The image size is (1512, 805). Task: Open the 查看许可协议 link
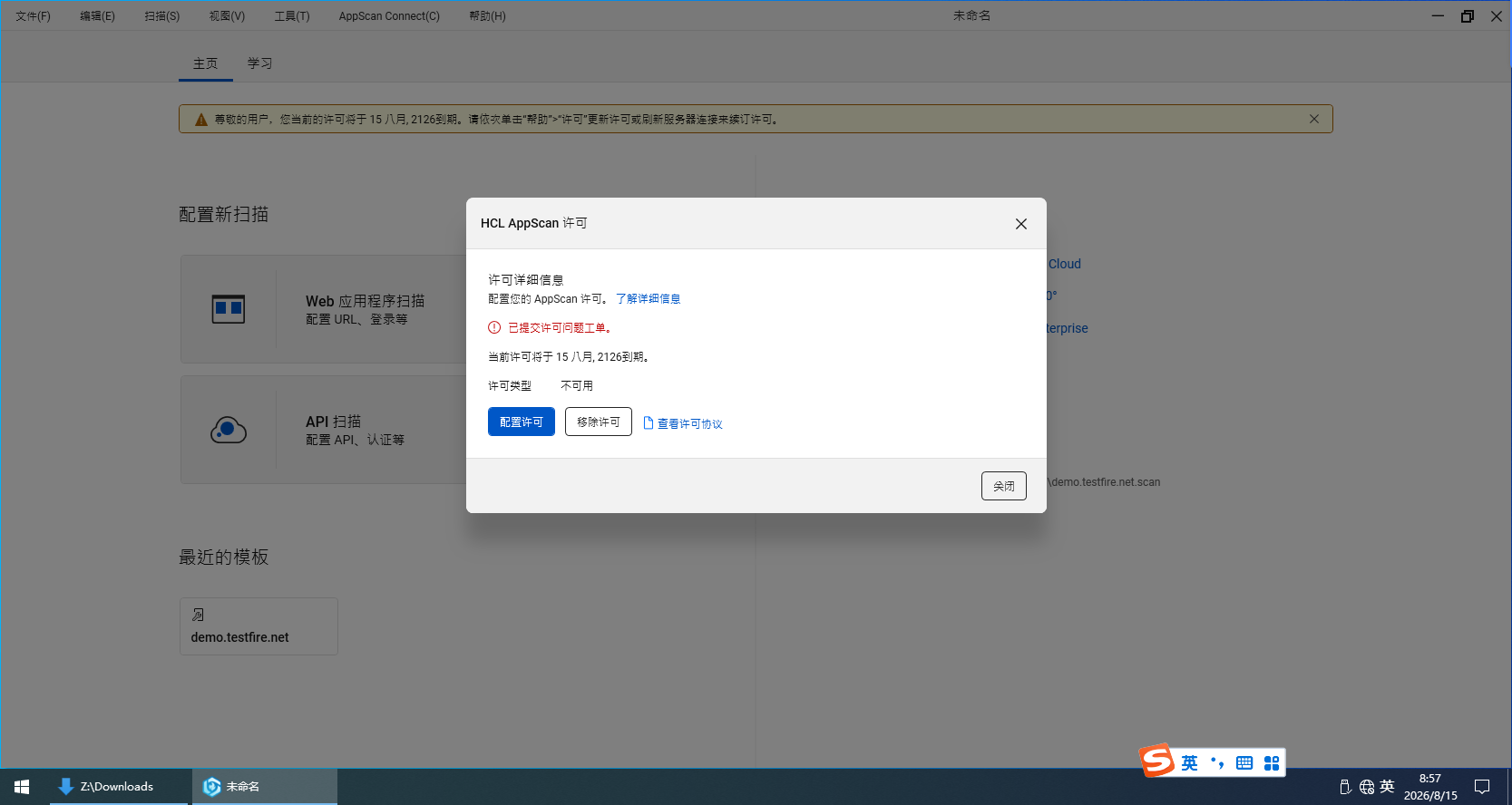690,423
